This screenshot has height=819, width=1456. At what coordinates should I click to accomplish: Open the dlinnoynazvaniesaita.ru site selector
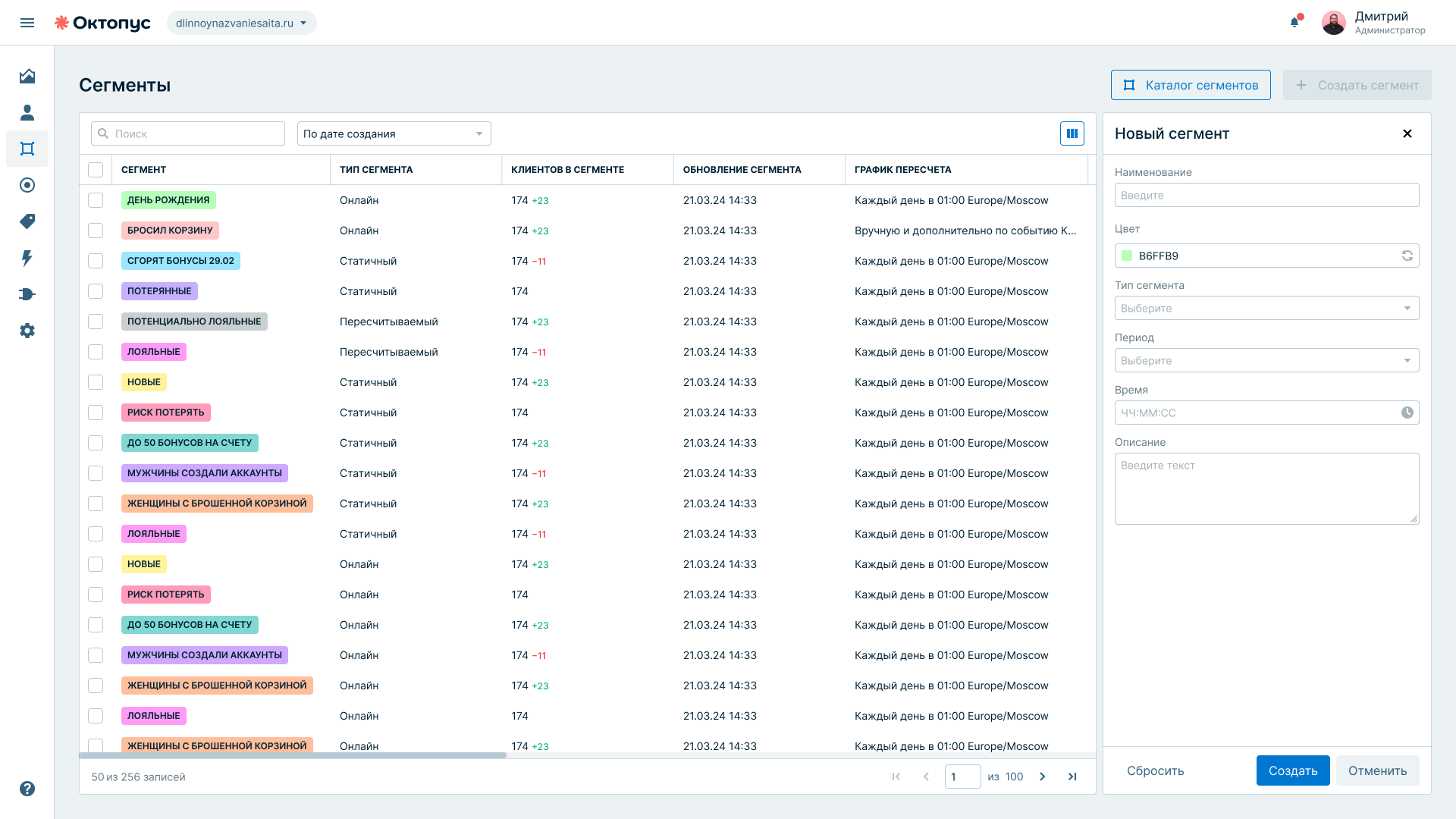[x=242, y=23]
